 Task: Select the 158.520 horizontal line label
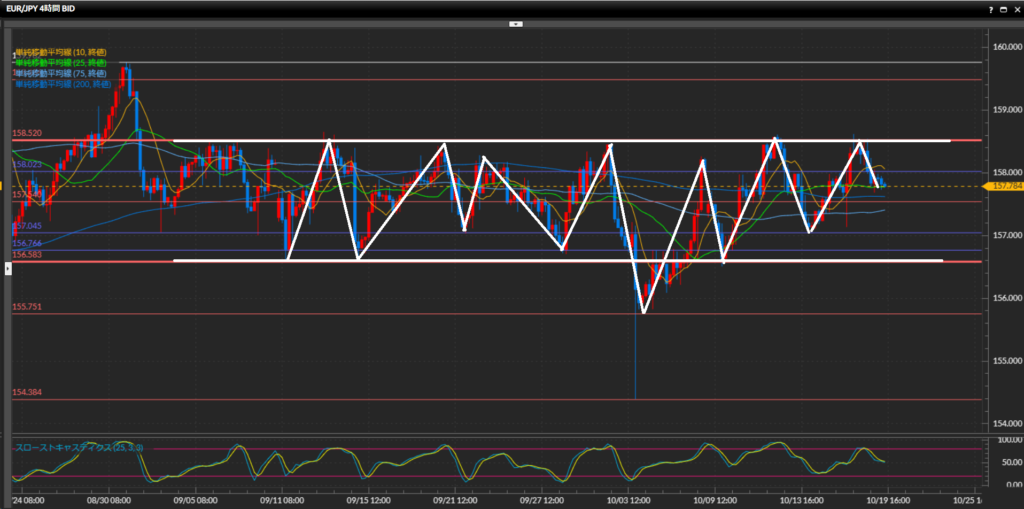27,133
